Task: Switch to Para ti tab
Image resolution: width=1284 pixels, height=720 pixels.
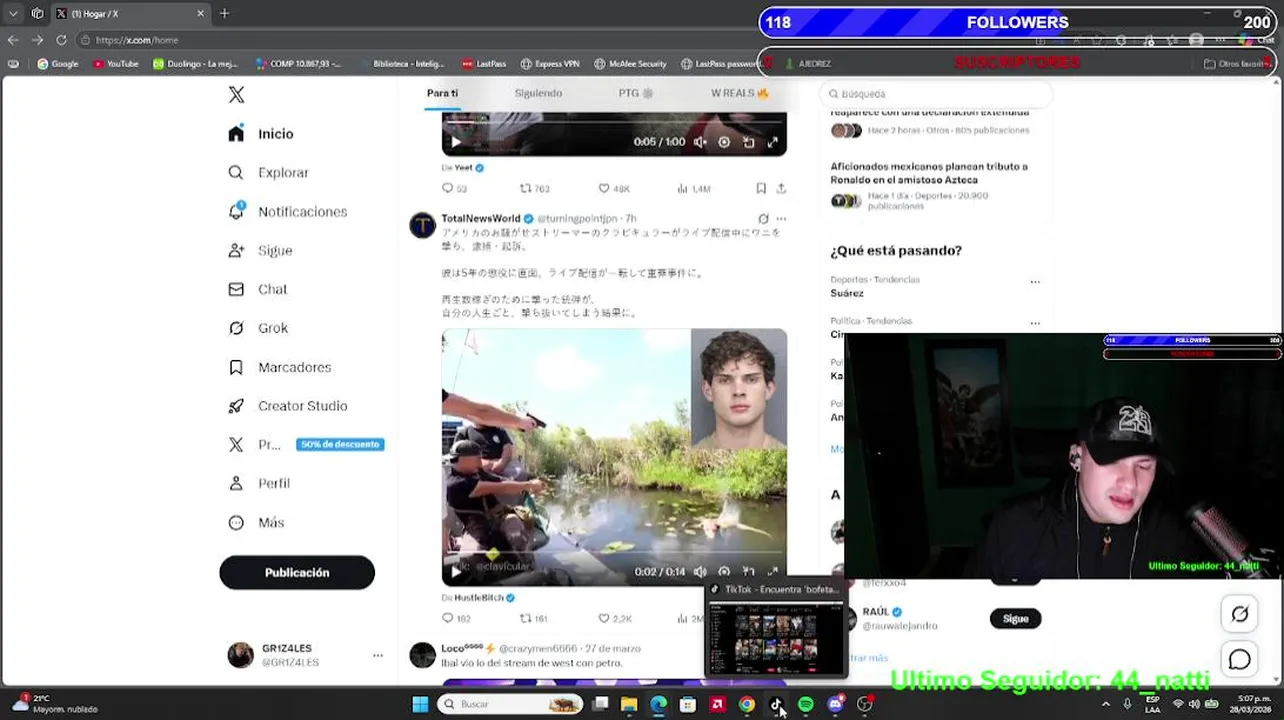Action: [x=442, y=93]
